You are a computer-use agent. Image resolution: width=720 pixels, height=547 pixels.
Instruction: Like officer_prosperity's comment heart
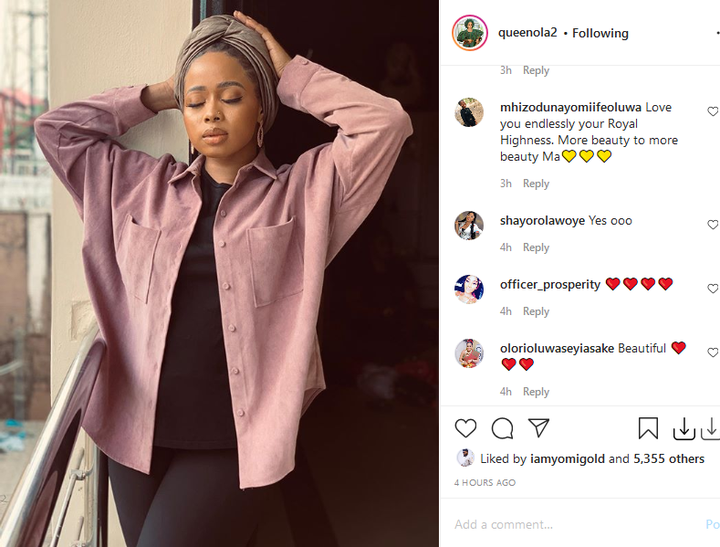coord(713,288)
